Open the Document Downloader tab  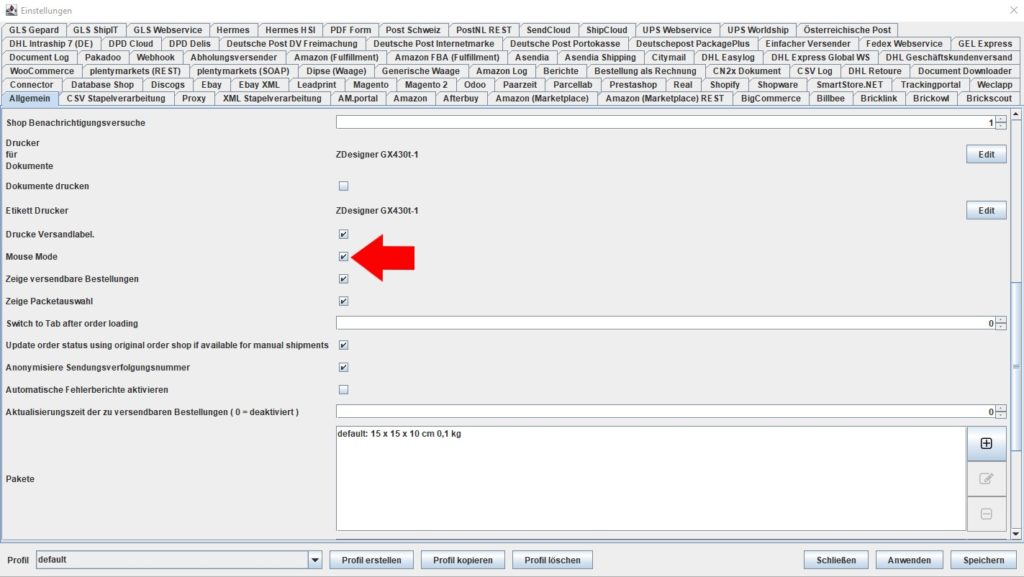pyautogui.click(x=965, y=71)
